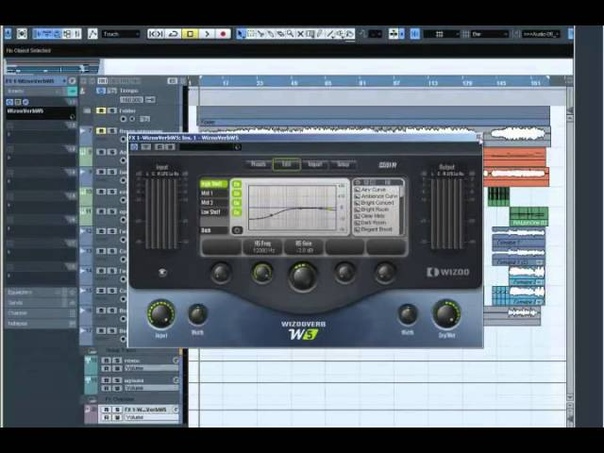This screenshot has width=604, height=453.
Task: Open the snap type dropdown with grid icon
Action: pyautogui.click(x=441, y=34)
